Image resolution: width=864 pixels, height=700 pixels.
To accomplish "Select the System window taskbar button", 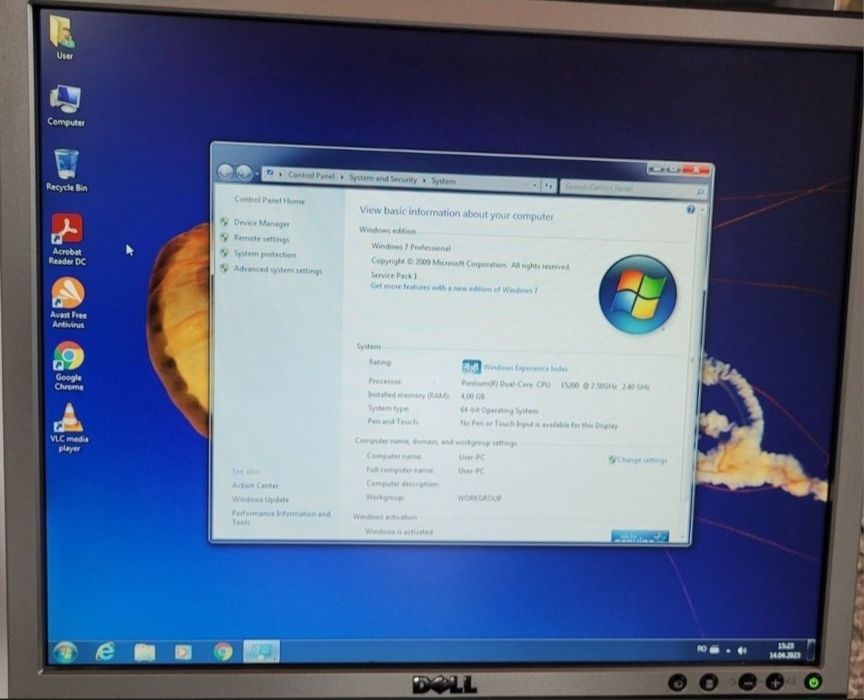I will (x=261, y=651).
